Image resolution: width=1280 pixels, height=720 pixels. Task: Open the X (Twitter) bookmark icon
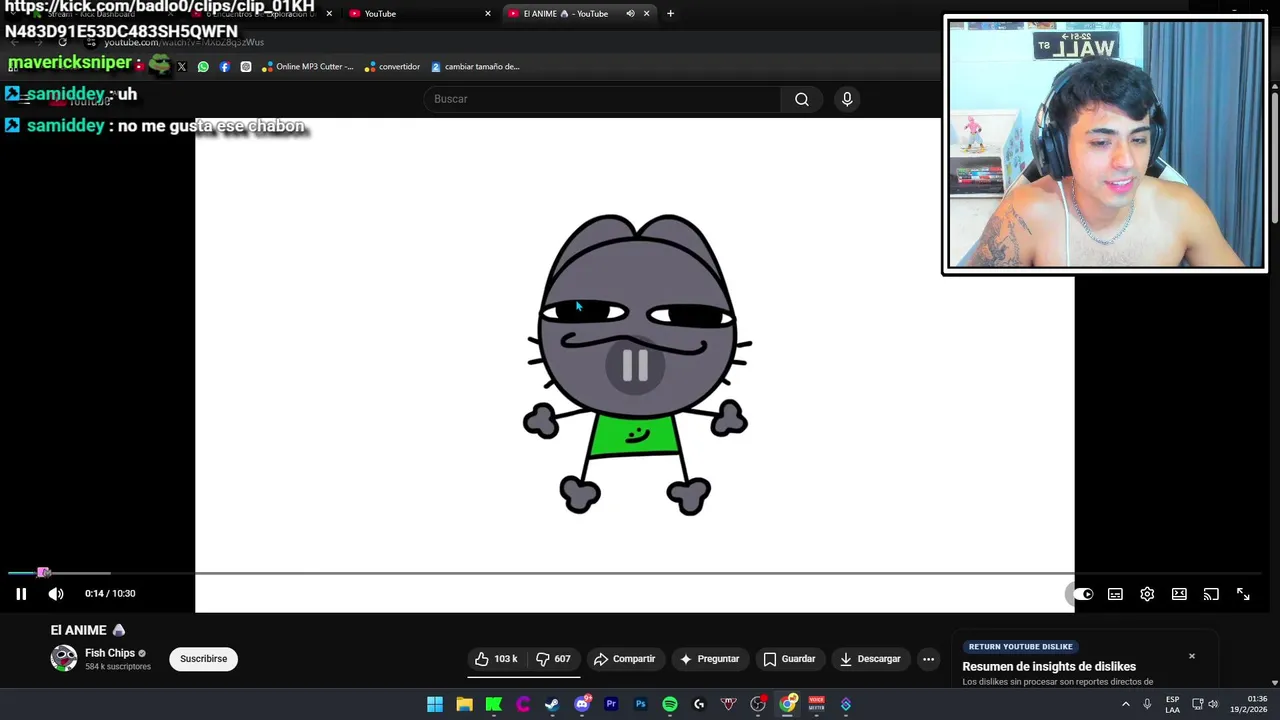[182, 67]
